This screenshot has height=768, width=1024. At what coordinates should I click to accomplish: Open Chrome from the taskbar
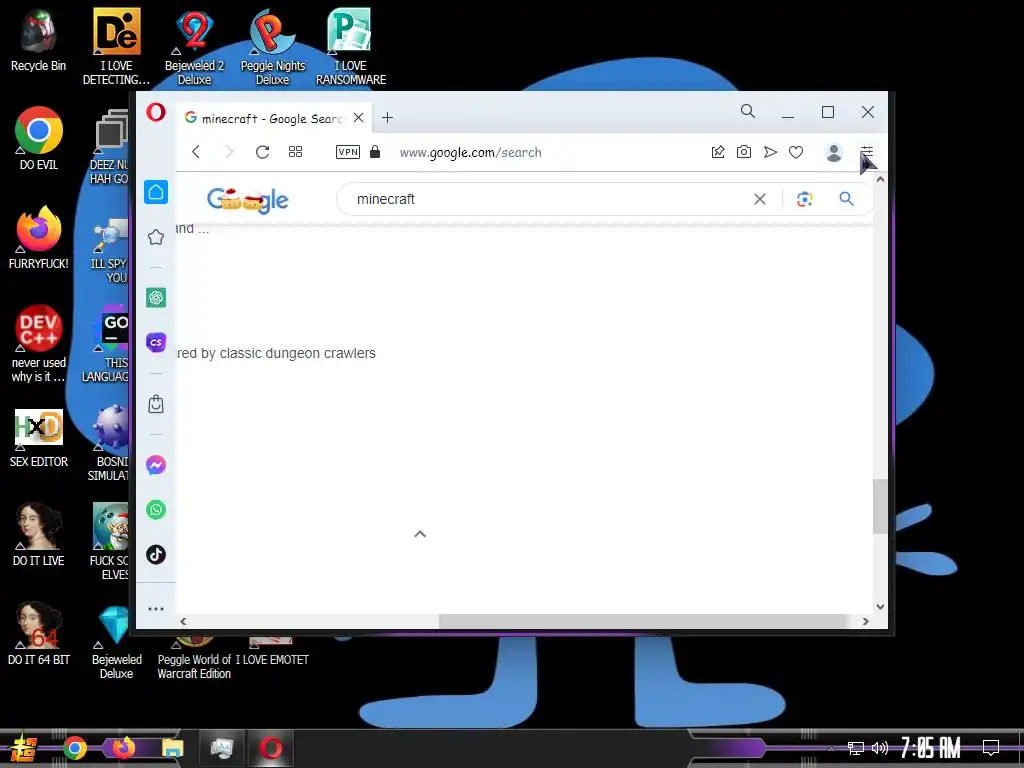click(x=74, y=748)
